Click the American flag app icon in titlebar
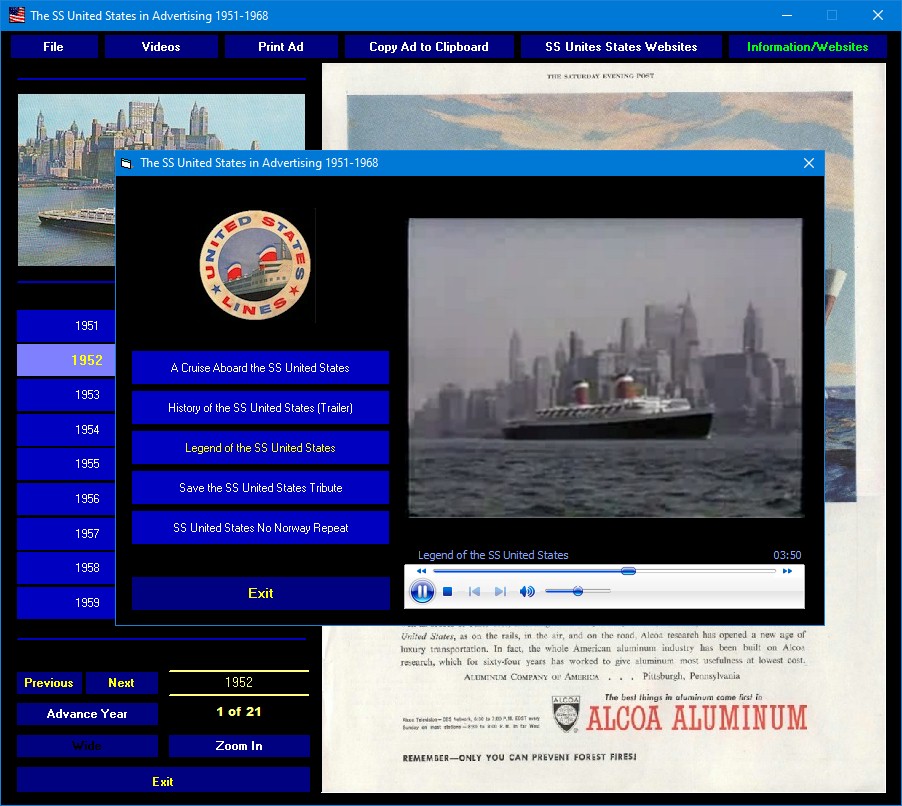The image size is (902, 806). coord(17,16)
